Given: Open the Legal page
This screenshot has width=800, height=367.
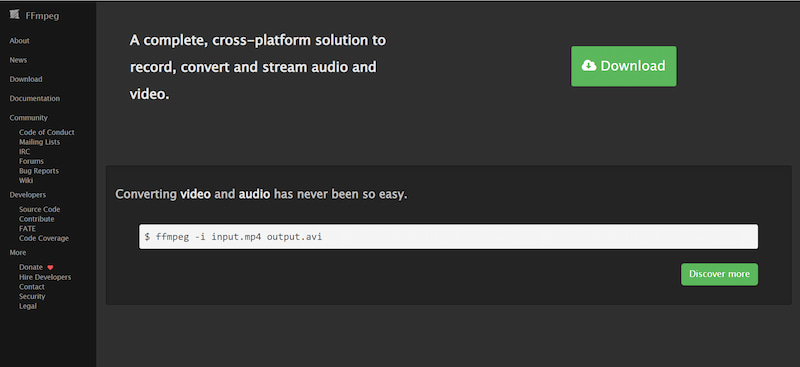Looking at the screenshot, I should point(28,306).
